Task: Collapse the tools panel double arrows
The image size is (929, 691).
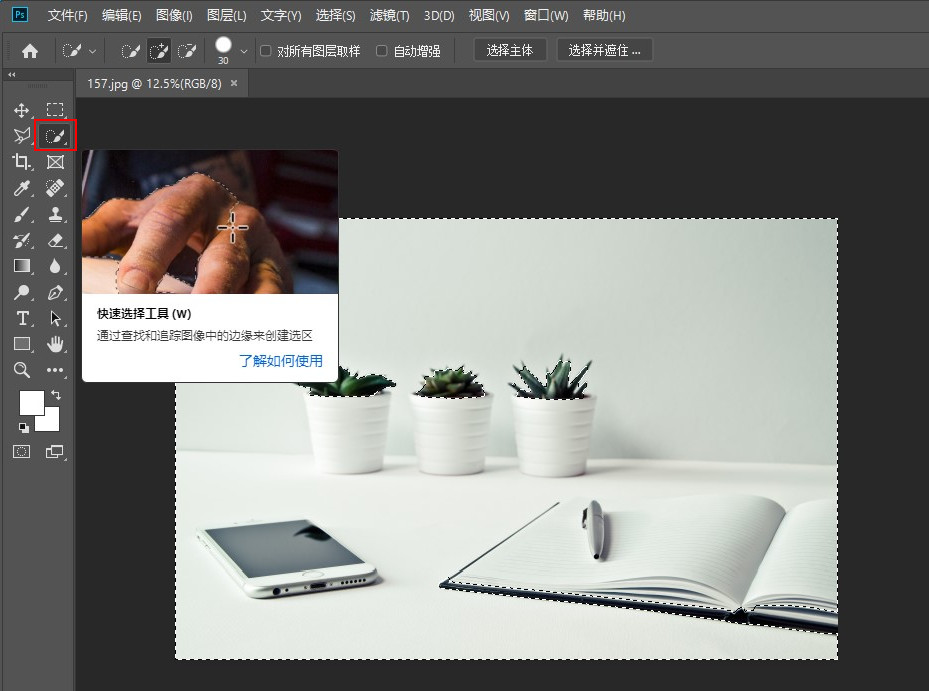Action: coord(11,75)
